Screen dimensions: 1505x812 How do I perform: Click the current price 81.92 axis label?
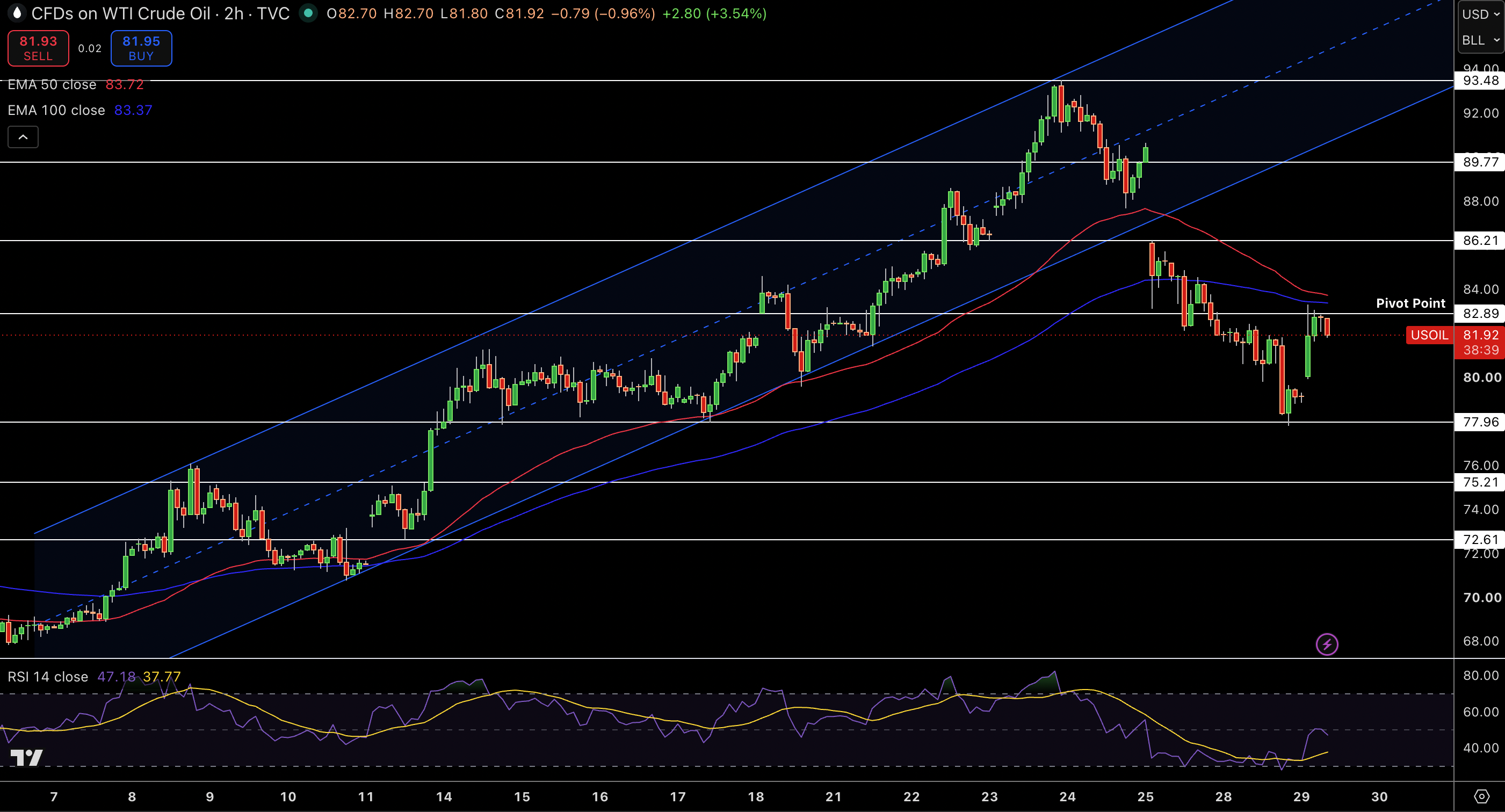click(x=1480, y=335)
